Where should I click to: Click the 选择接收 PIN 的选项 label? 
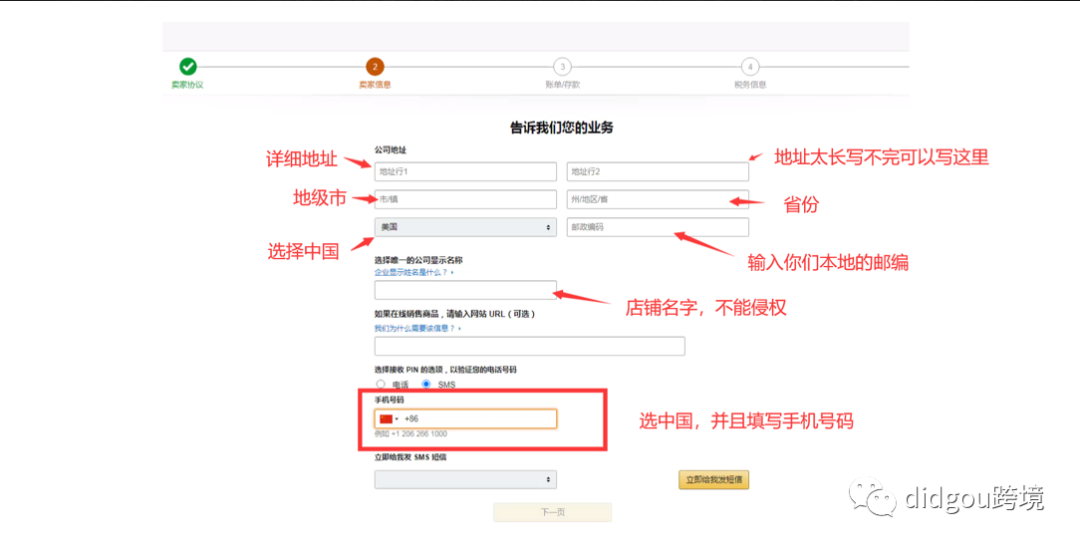(x=445, y=370)
